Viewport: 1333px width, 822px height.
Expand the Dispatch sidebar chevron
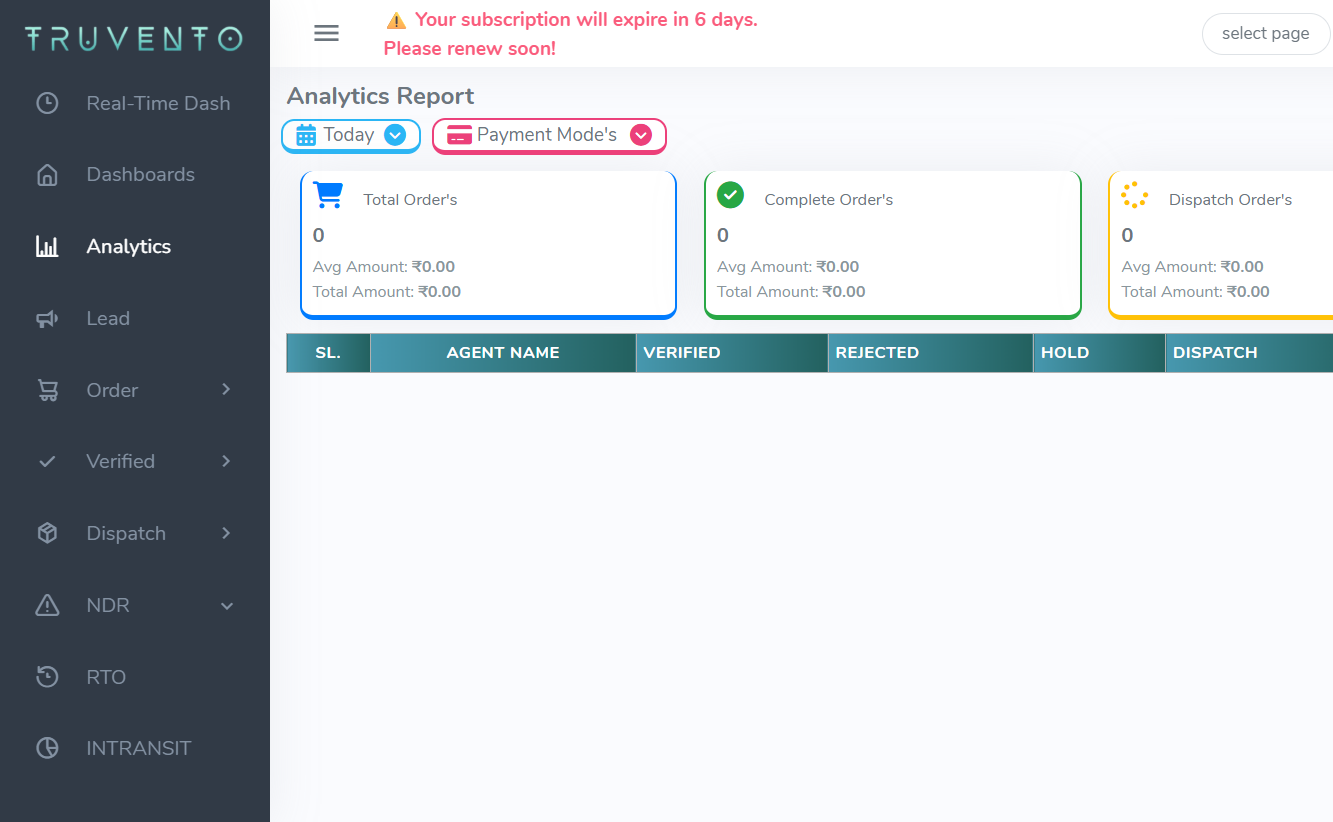click(x=226, y=533)
